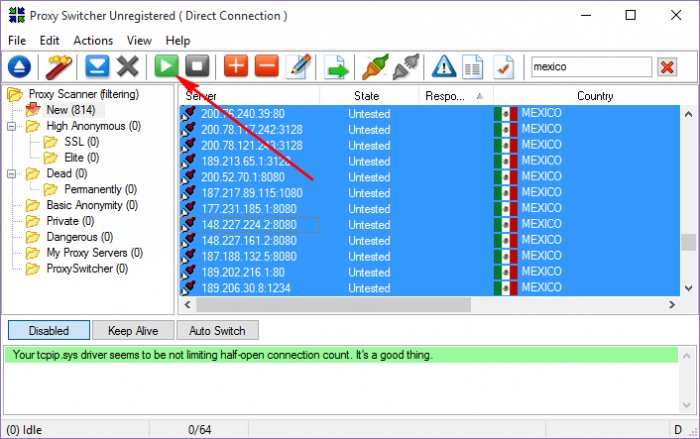Toggle the Keep Alive mode

(x=133, y=330)
